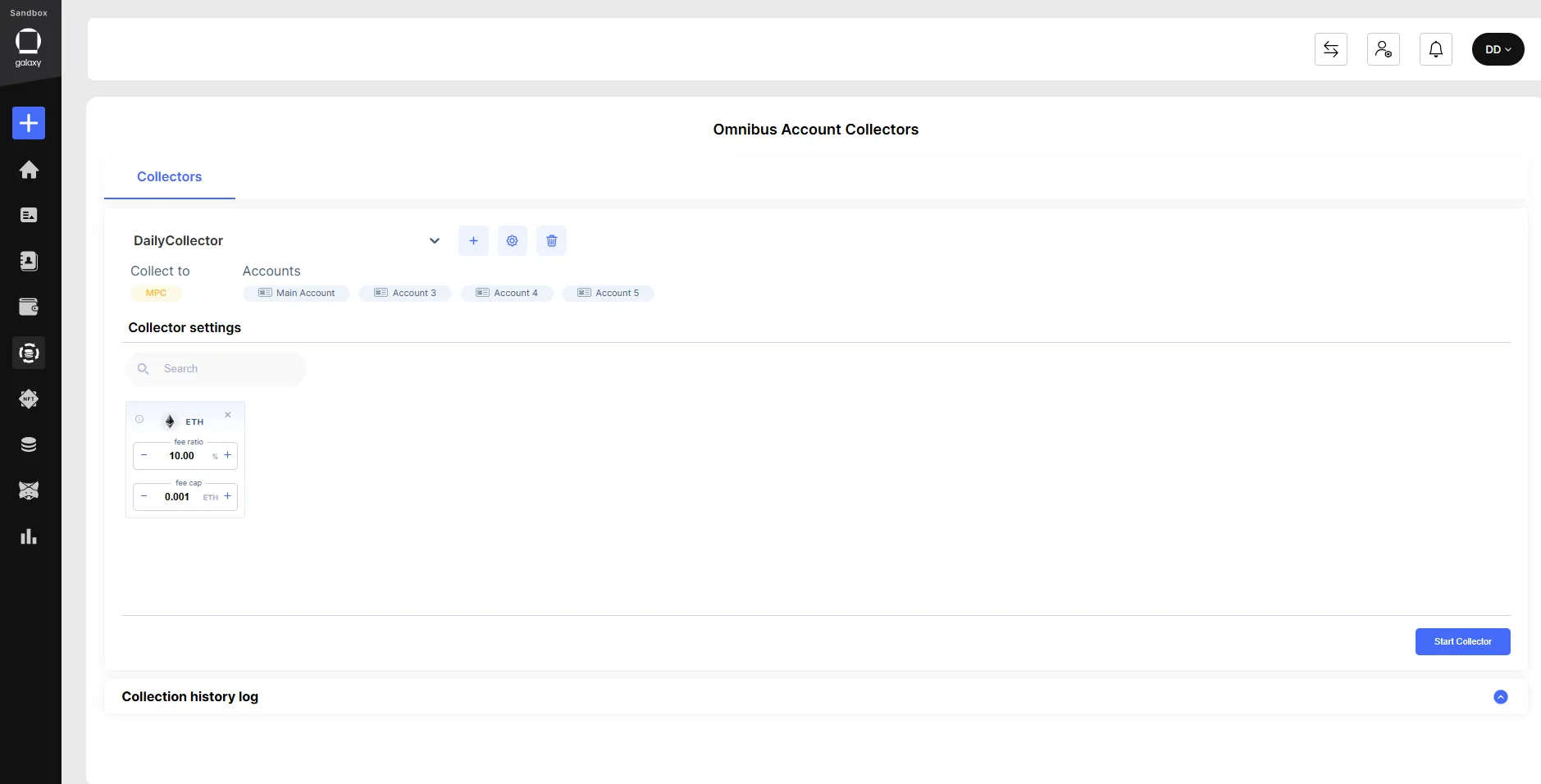Open the user settings icon in header
The image size is (1541, 784).
point(1384,49)
